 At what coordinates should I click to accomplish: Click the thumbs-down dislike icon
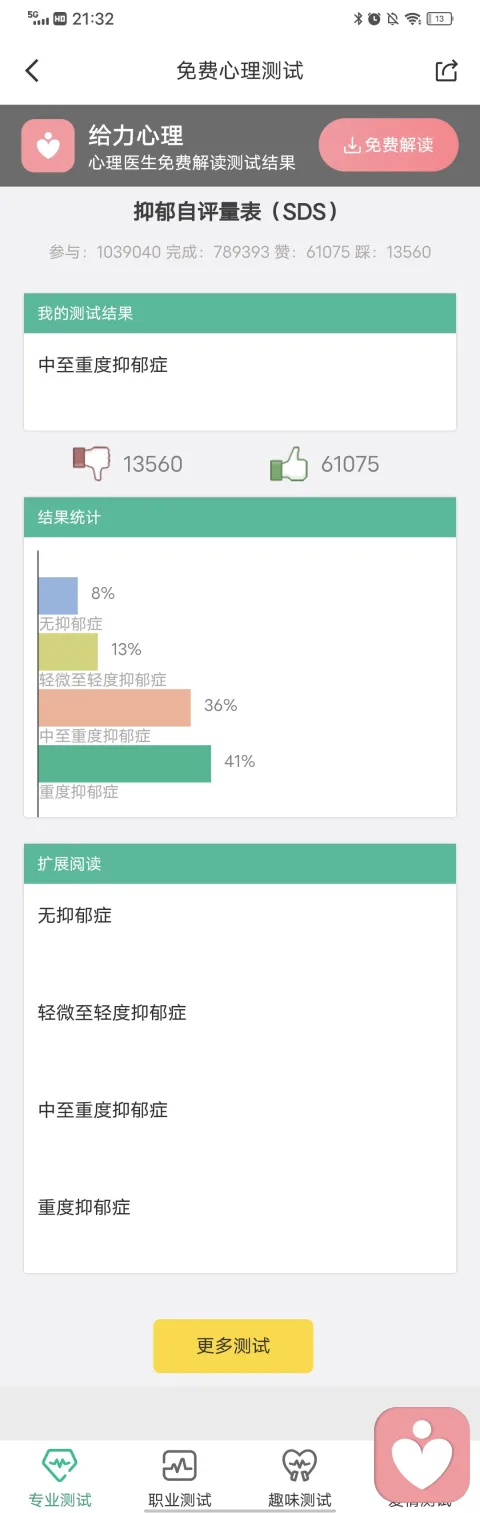pyautogui.click(x=90, y=464)
